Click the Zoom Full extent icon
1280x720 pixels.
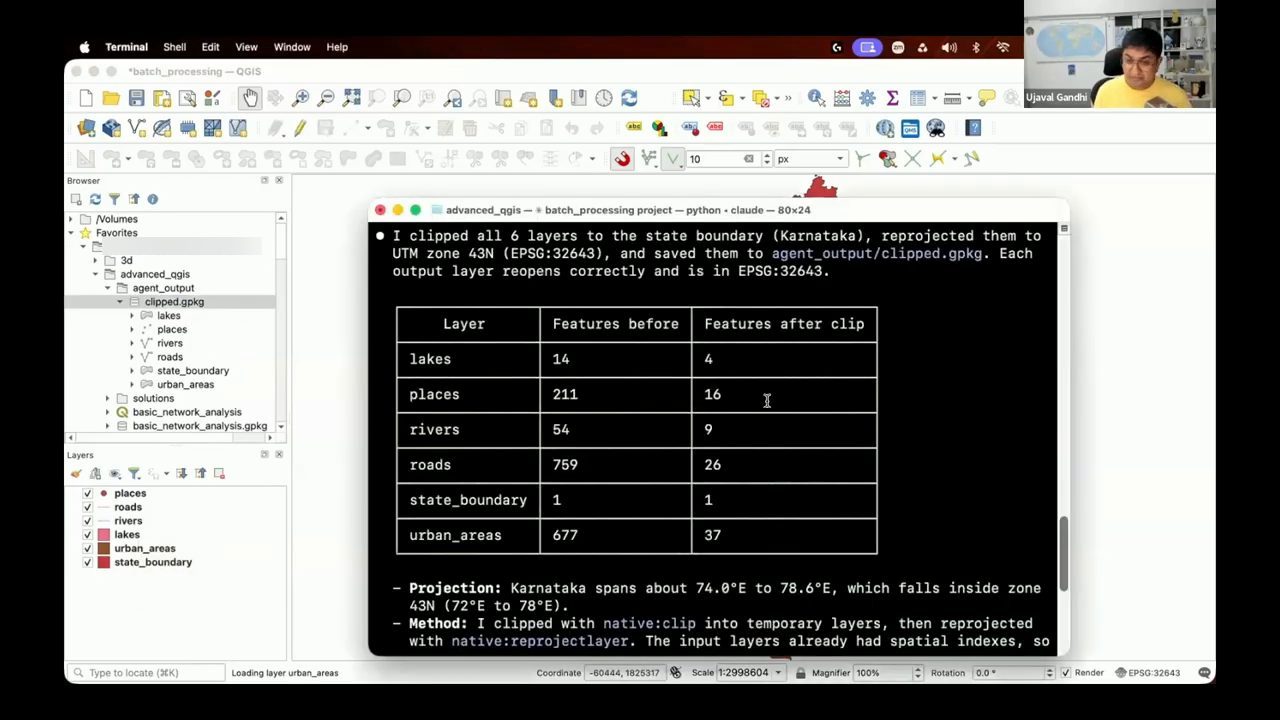[x=351, y=98]
